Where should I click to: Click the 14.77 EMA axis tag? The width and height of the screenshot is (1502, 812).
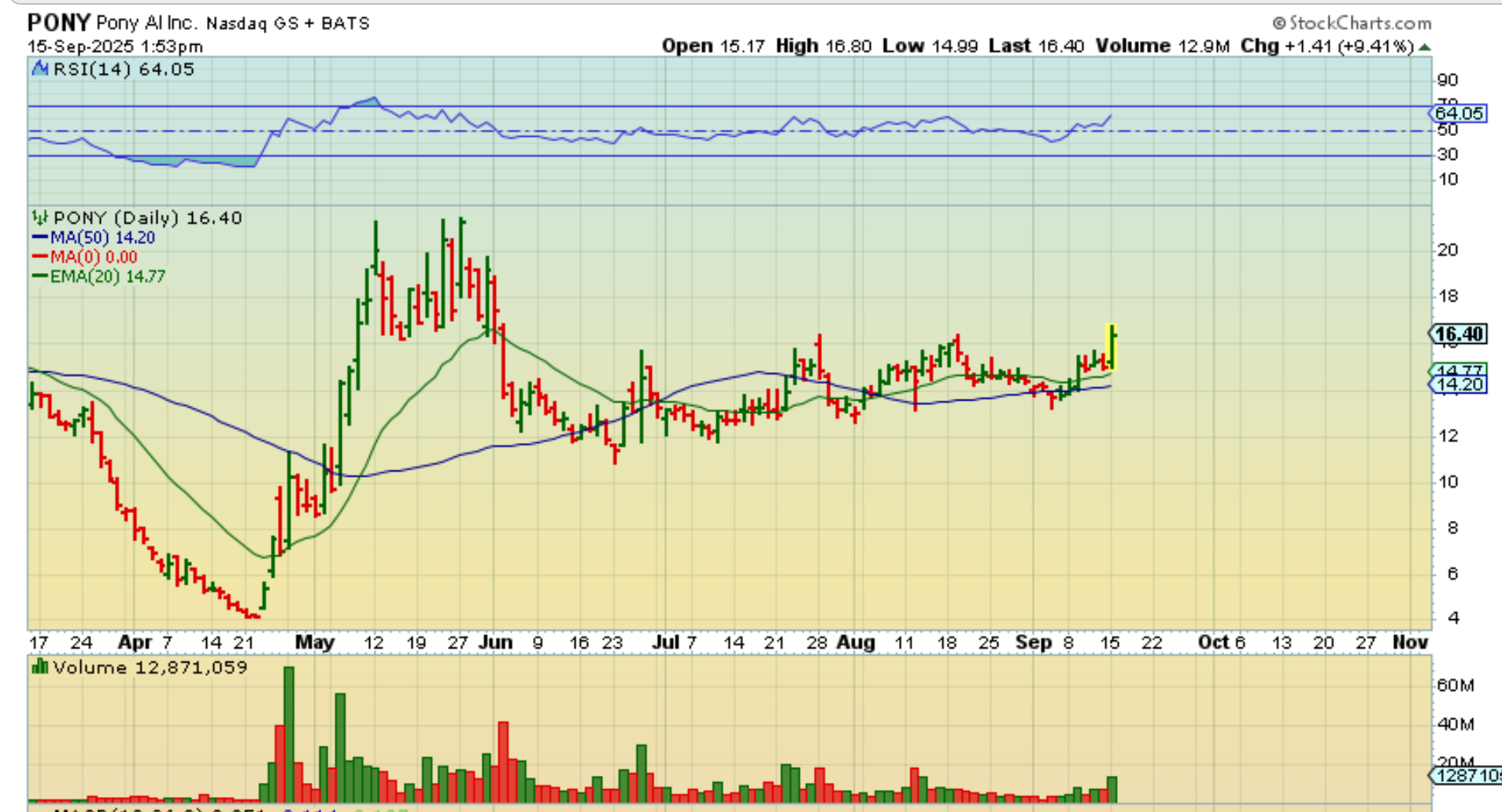point(1458,370)
